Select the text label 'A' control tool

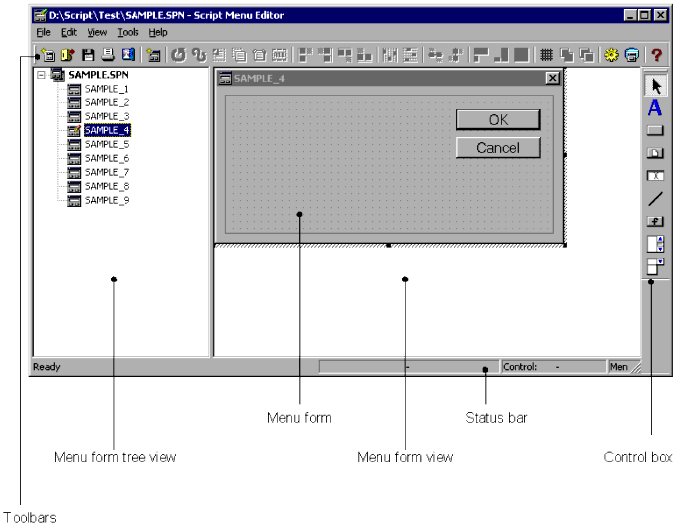coord(655,109)
